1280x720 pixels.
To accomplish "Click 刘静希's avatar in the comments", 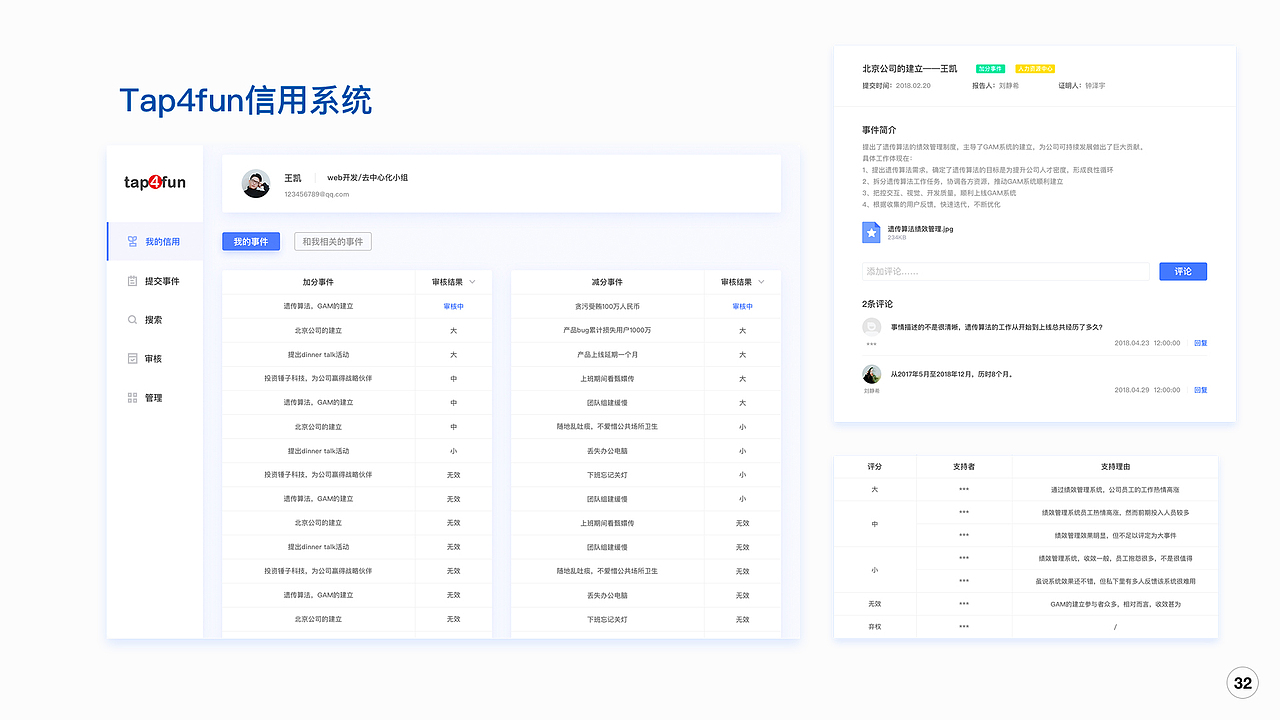I will (871, 374).
